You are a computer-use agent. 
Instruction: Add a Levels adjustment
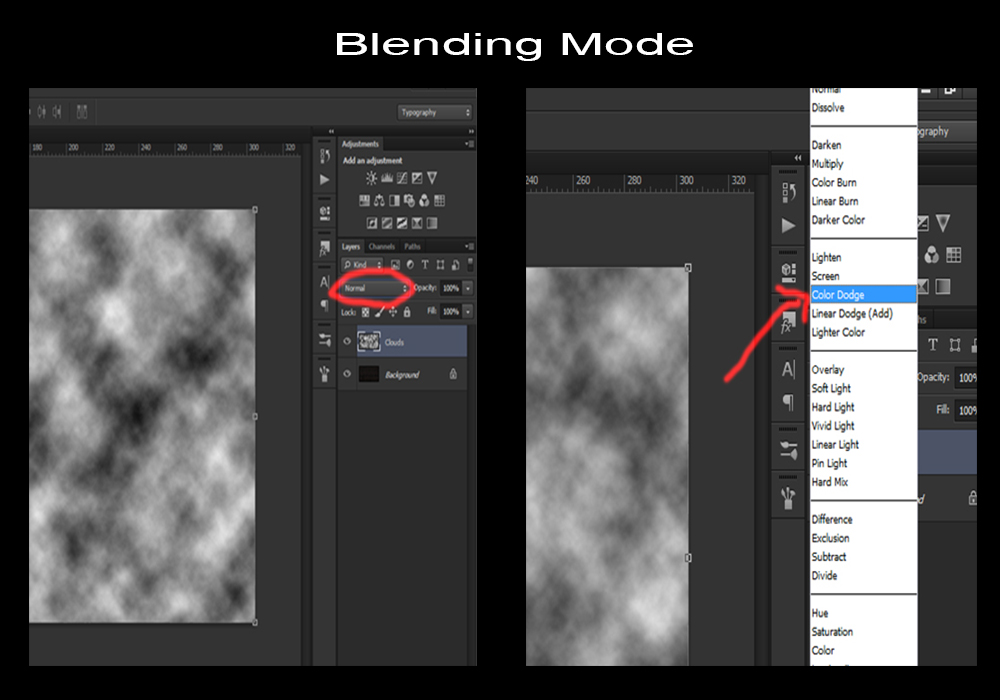(386, 178)
